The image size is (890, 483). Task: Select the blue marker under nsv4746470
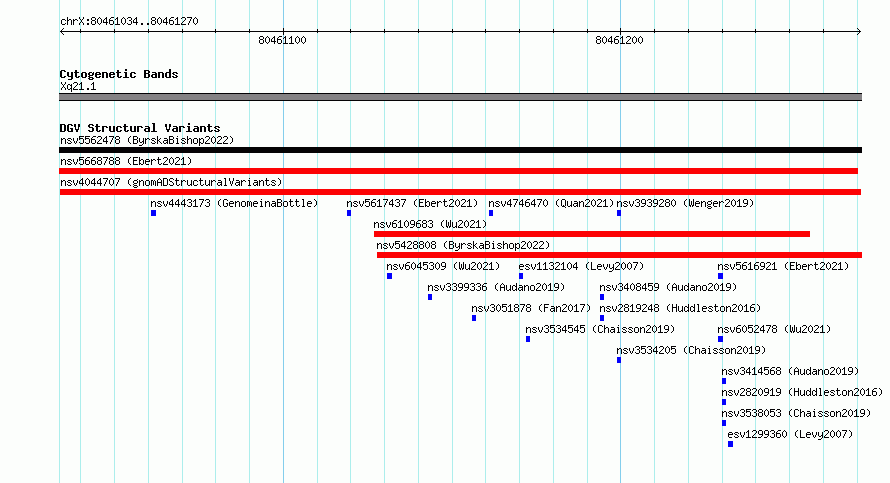(491, 213)
